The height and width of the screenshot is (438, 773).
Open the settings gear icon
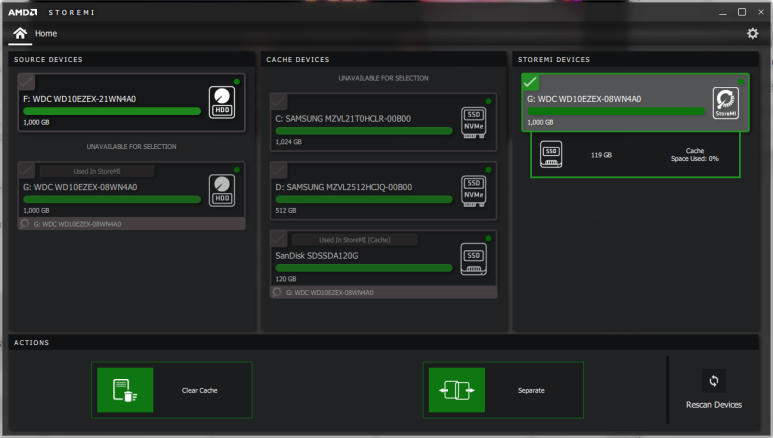752,34
